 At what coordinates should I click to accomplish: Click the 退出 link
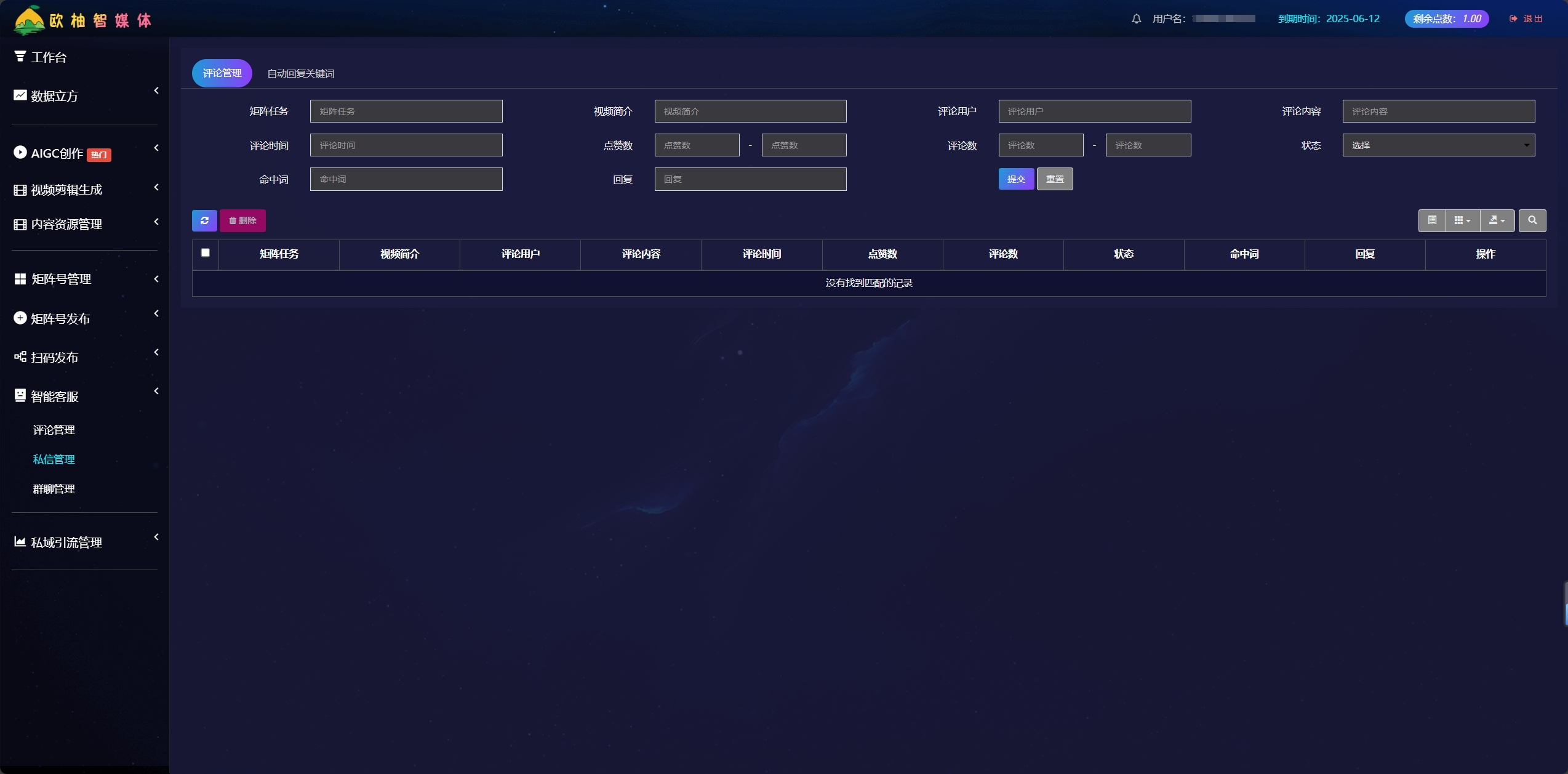click(1533, 19)
